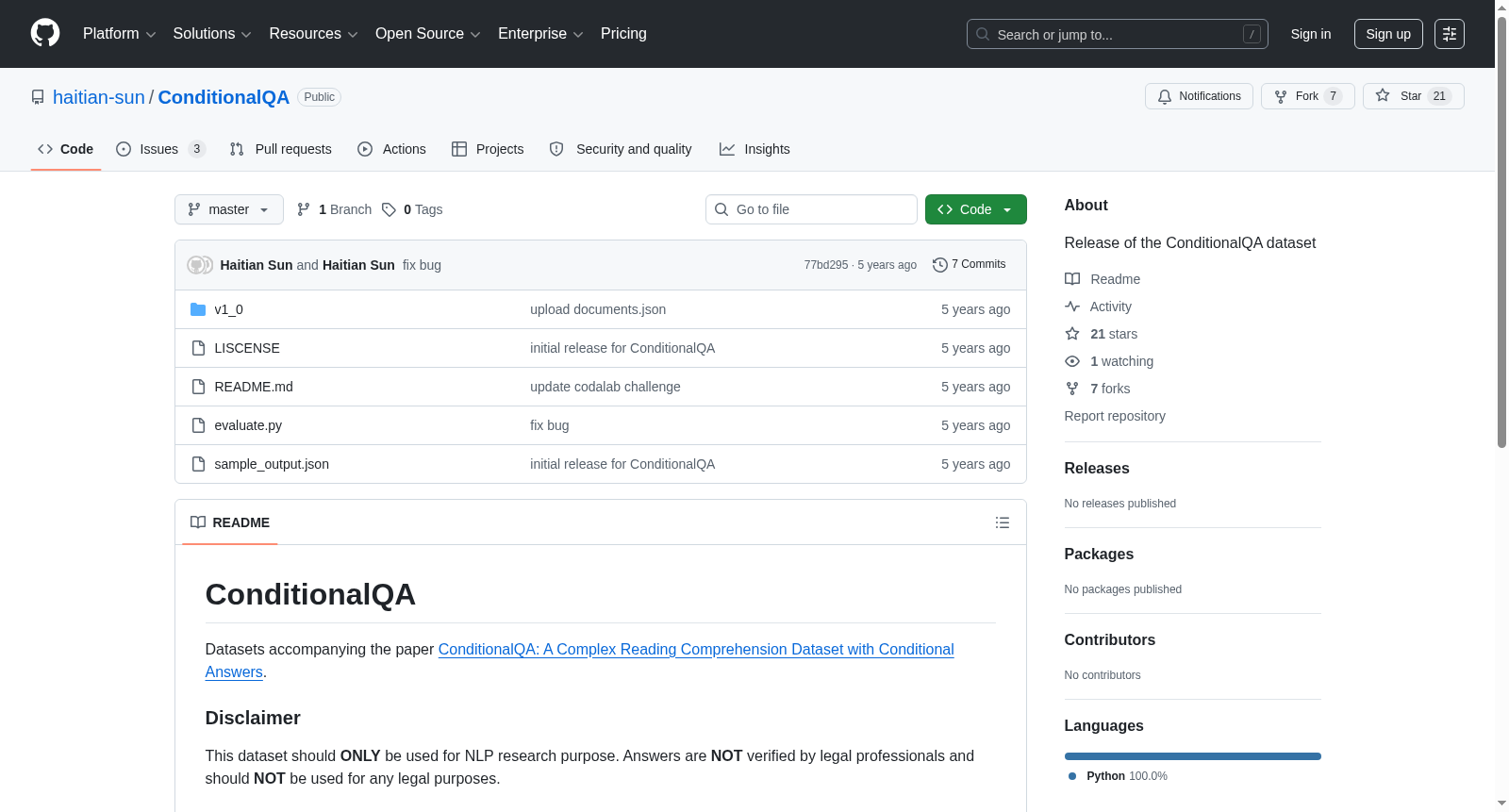The height and width of the screenshot is (812, 1509).
Task: Click Report repository
Action: (1115, 416)
